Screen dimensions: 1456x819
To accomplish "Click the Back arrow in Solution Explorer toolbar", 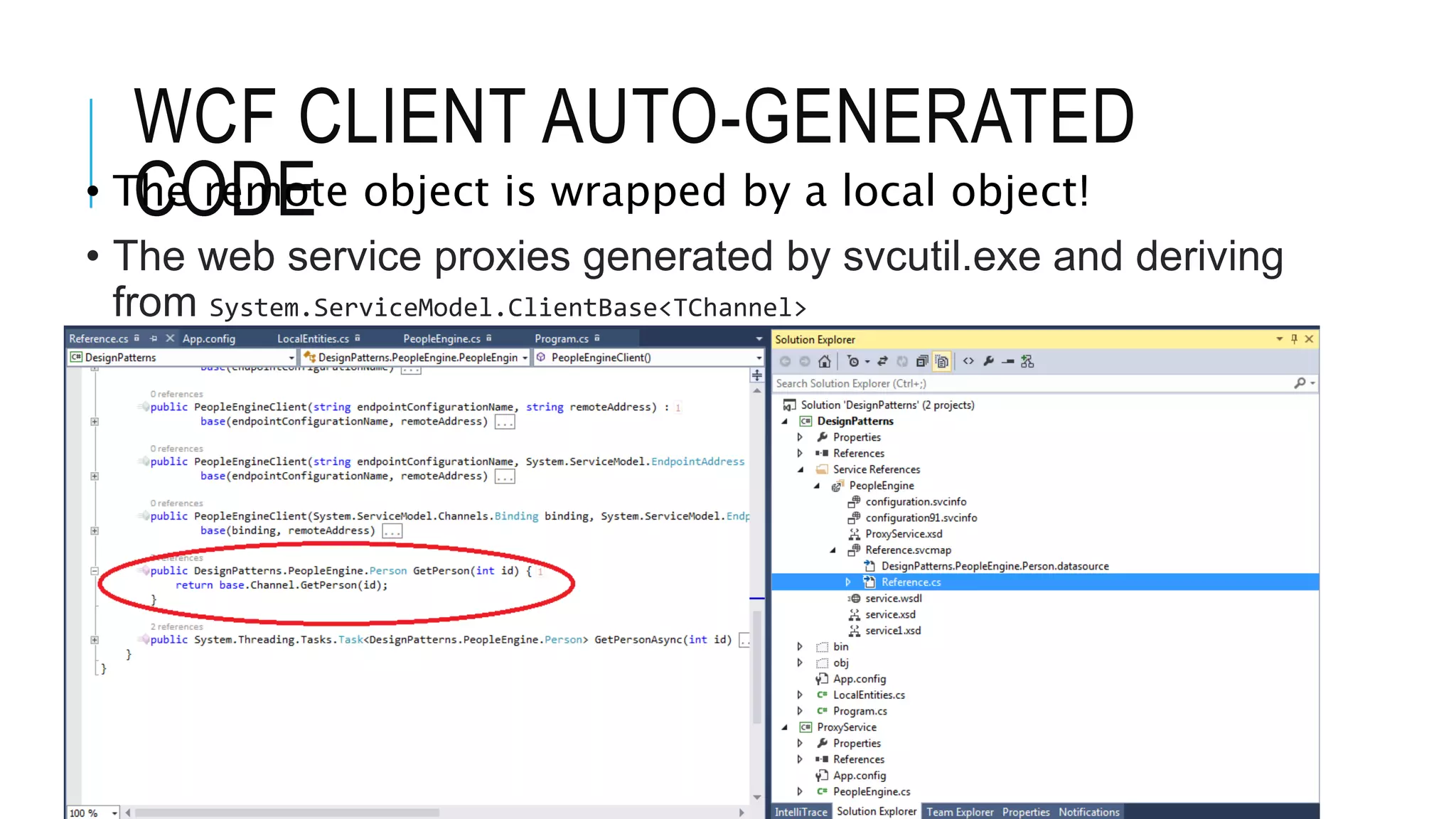I will point(786,361).
